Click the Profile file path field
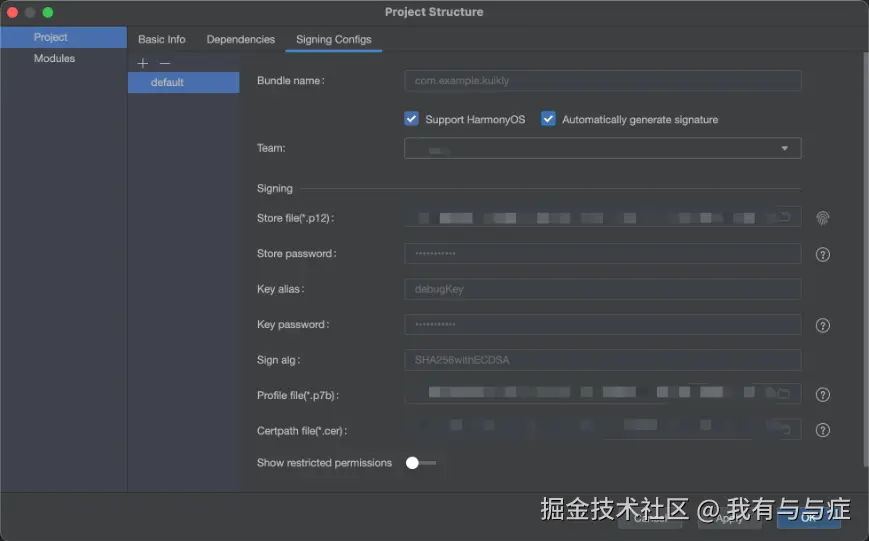This screenshot has height=541, width=869. tap(602, 394)
